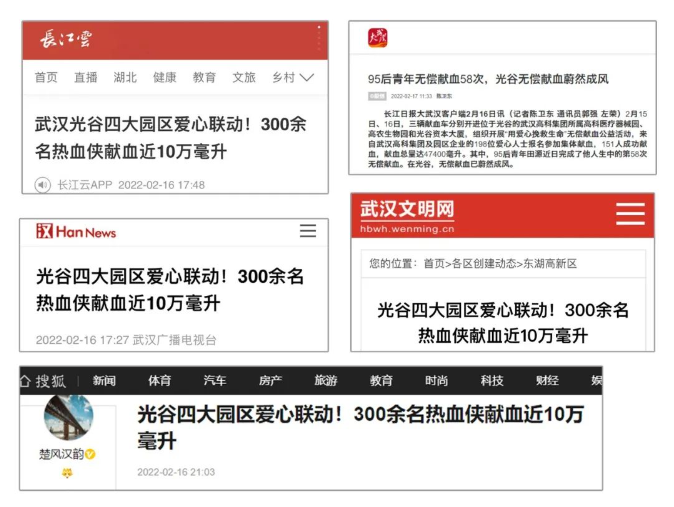
Task: Click the Han News logo
Action: coord(76,231)
